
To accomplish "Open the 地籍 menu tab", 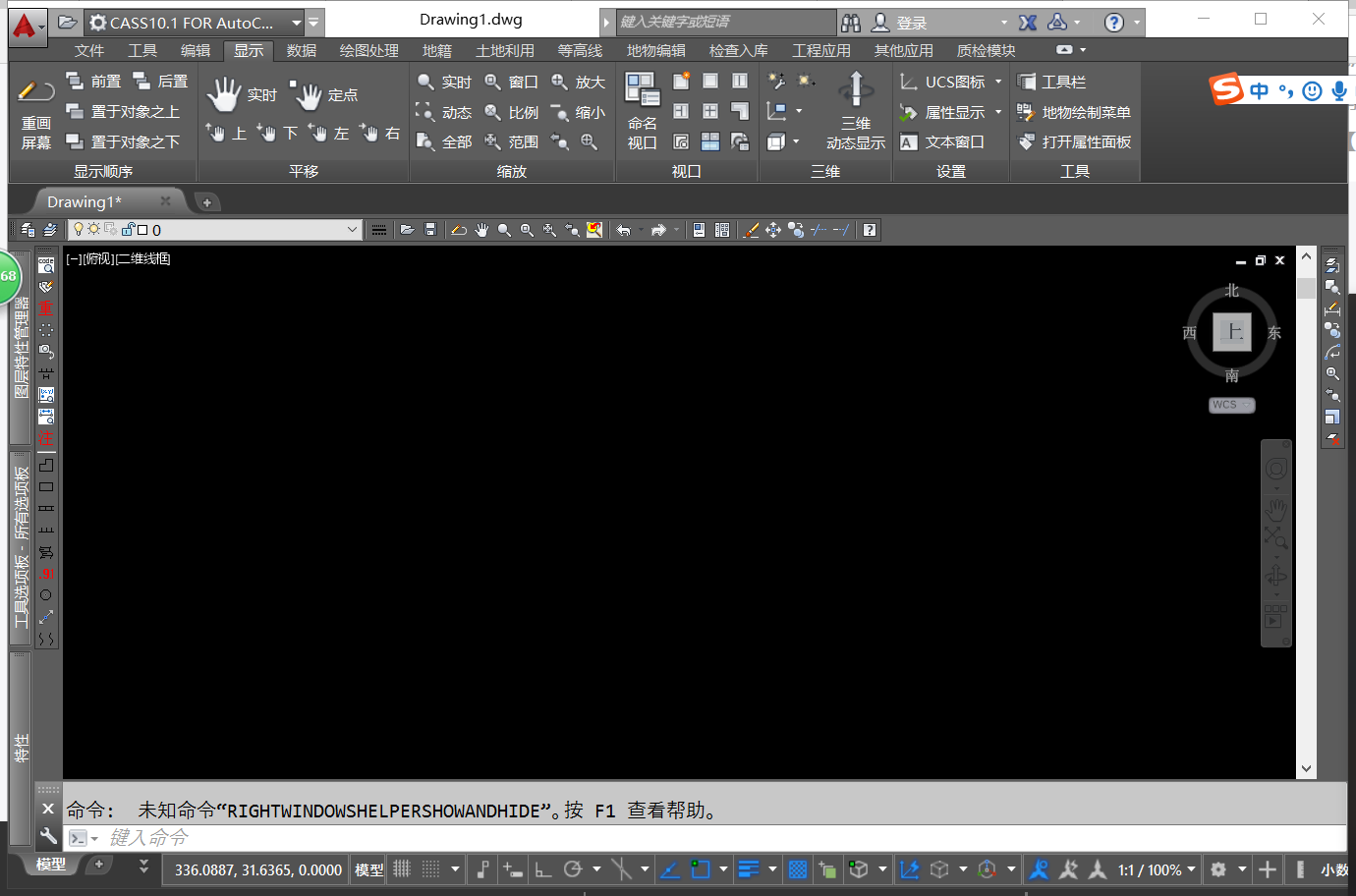I will click(437, 51).
